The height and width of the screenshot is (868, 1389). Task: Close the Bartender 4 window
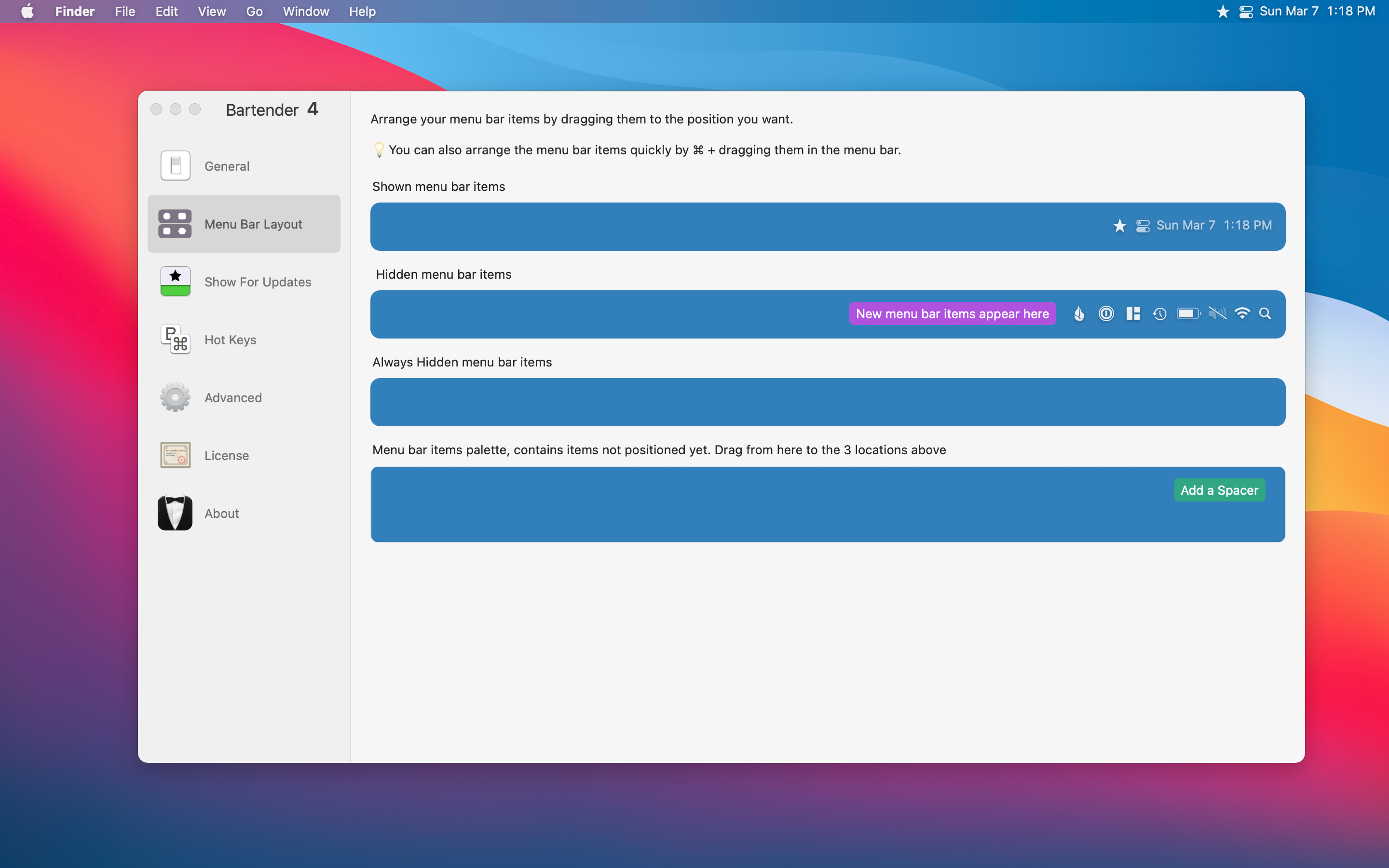click(156, 109)
